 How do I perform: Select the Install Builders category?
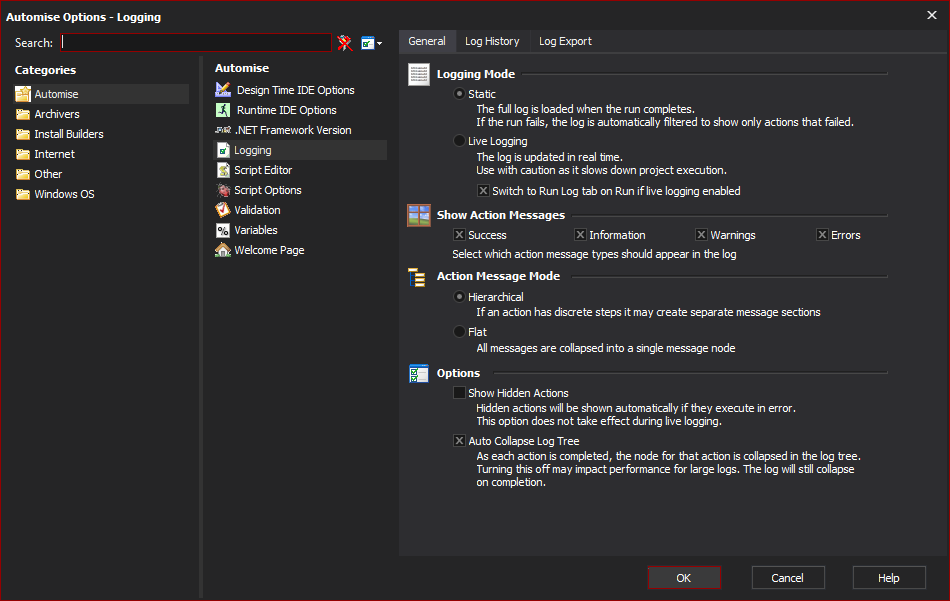coord(69,134)
